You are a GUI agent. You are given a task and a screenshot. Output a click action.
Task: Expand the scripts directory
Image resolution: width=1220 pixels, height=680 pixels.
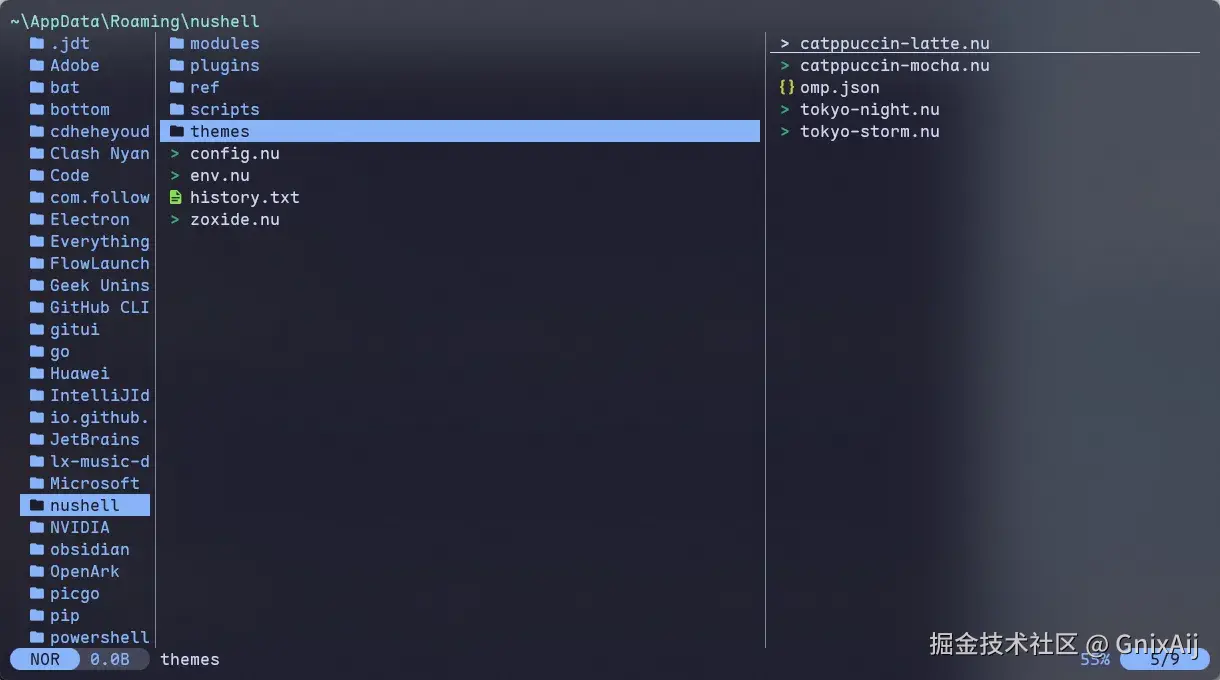pyautogui.click(x=224, y=109)
